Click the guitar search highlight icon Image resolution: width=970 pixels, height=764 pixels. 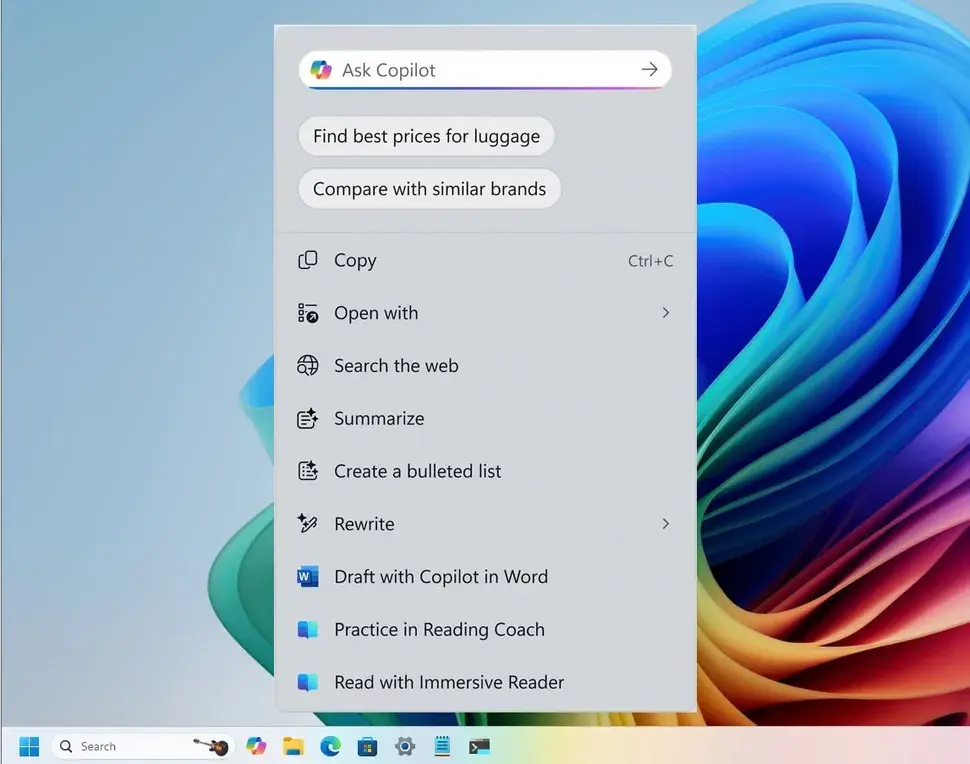(212, 746)
